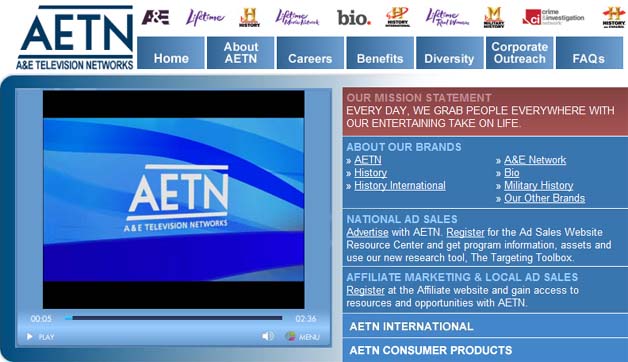This screenshot has width=628, height=362.
Task: Open the History International logo
Action: pos(398,17)
